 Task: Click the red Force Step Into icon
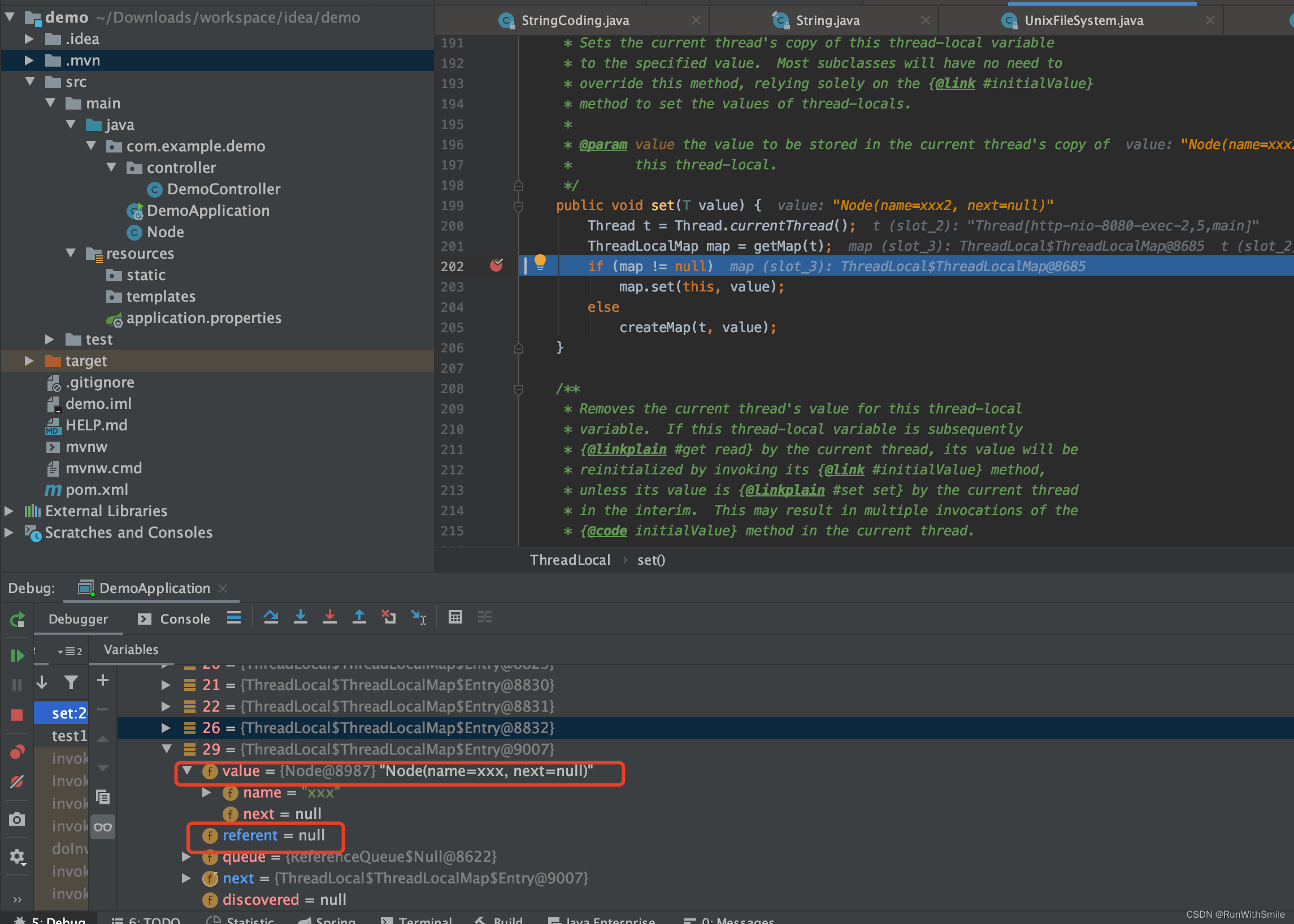329,617
